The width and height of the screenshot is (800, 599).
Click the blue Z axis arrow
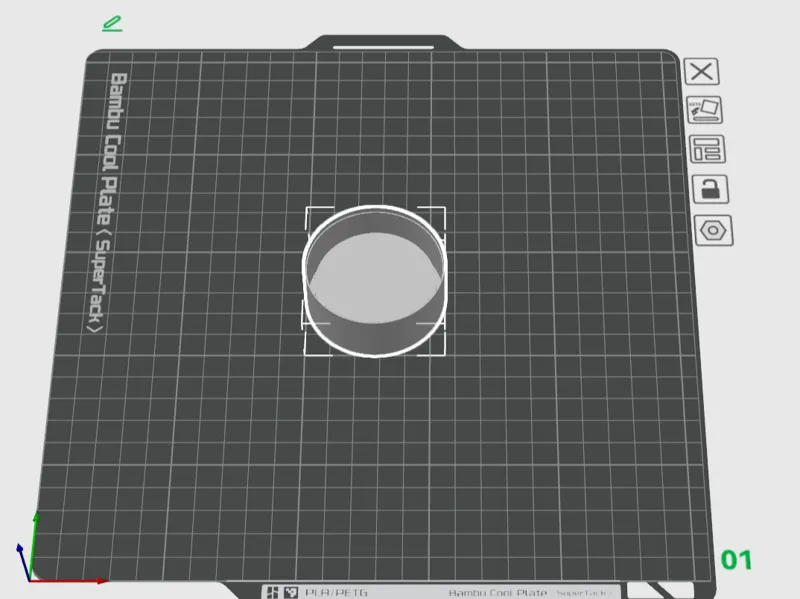click(x=23, y=562)
